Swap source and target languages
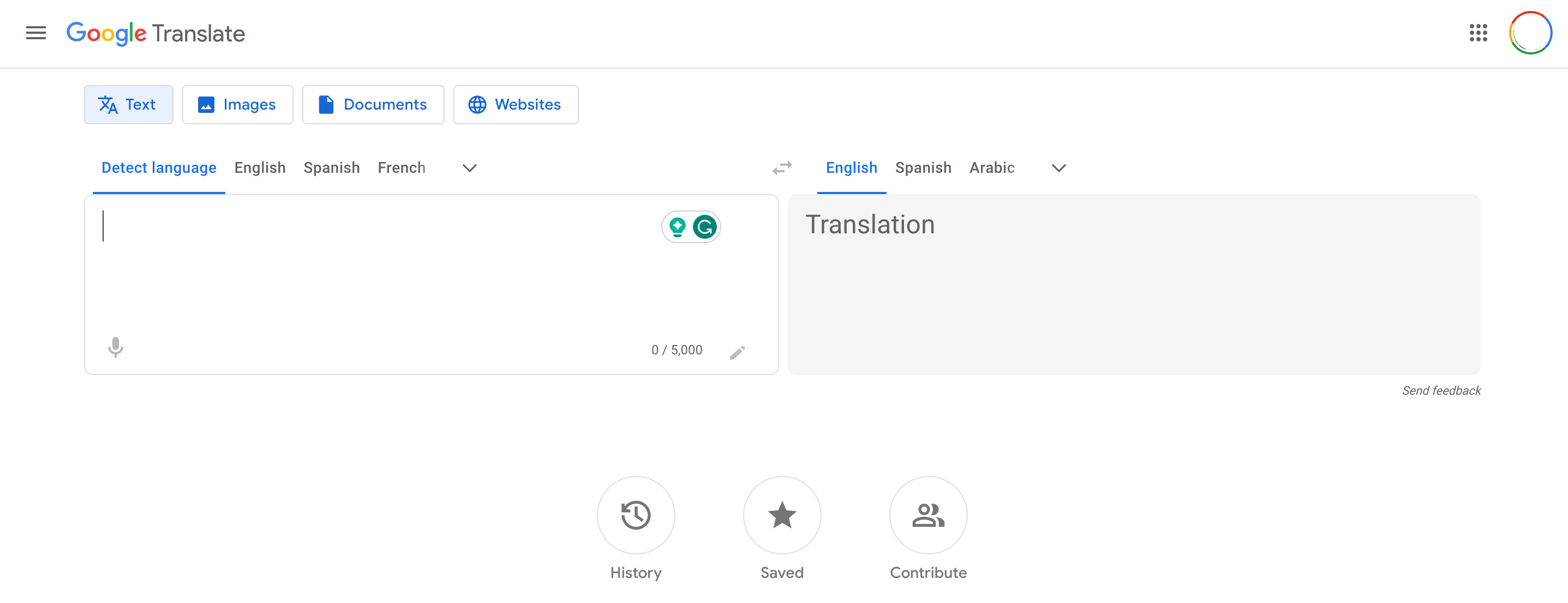Image resolution: width=1568 pixels, height=603 pixels. [x=782, y=168]
